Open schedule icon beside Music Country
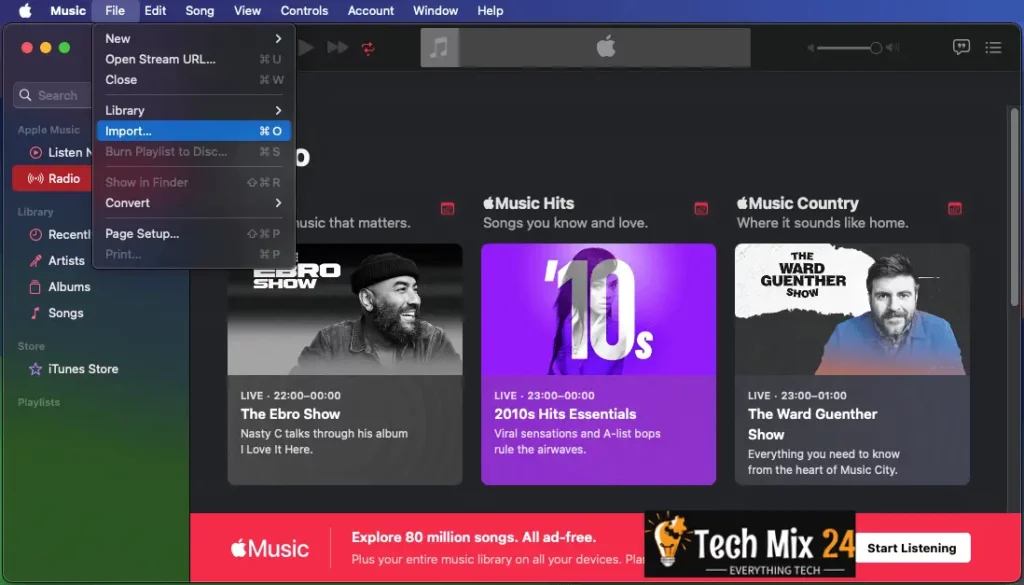1024x585 pixels. click(x=954, y=209)
